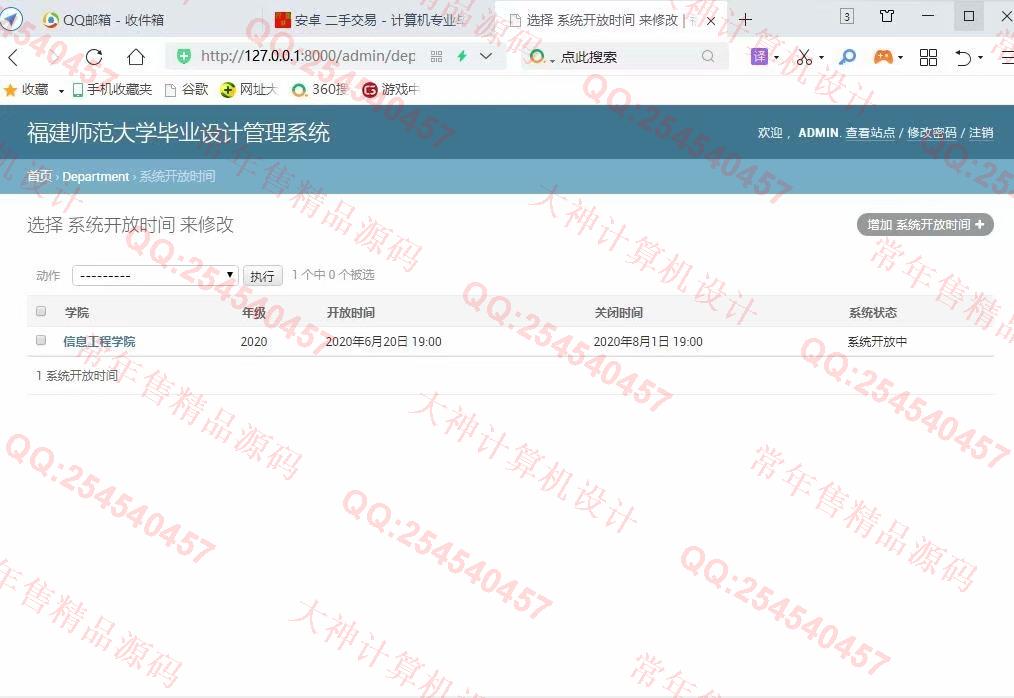Follow the 修改密码 link
1014x698 pixels.
pyautogui.click(x=931, y=133)
